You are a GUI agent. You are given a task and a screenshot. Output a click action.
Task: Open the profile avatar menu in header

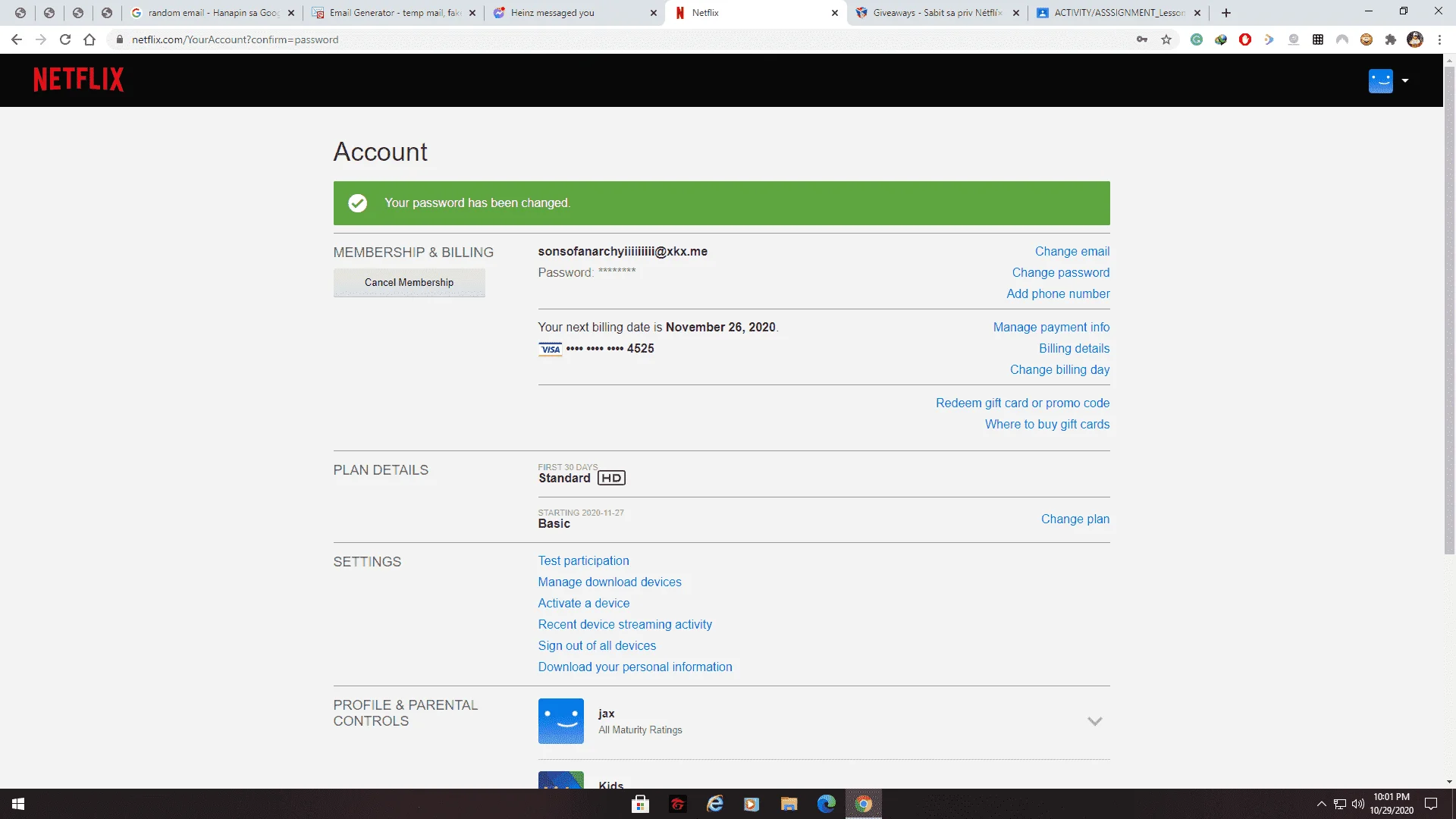point(1380,80)
